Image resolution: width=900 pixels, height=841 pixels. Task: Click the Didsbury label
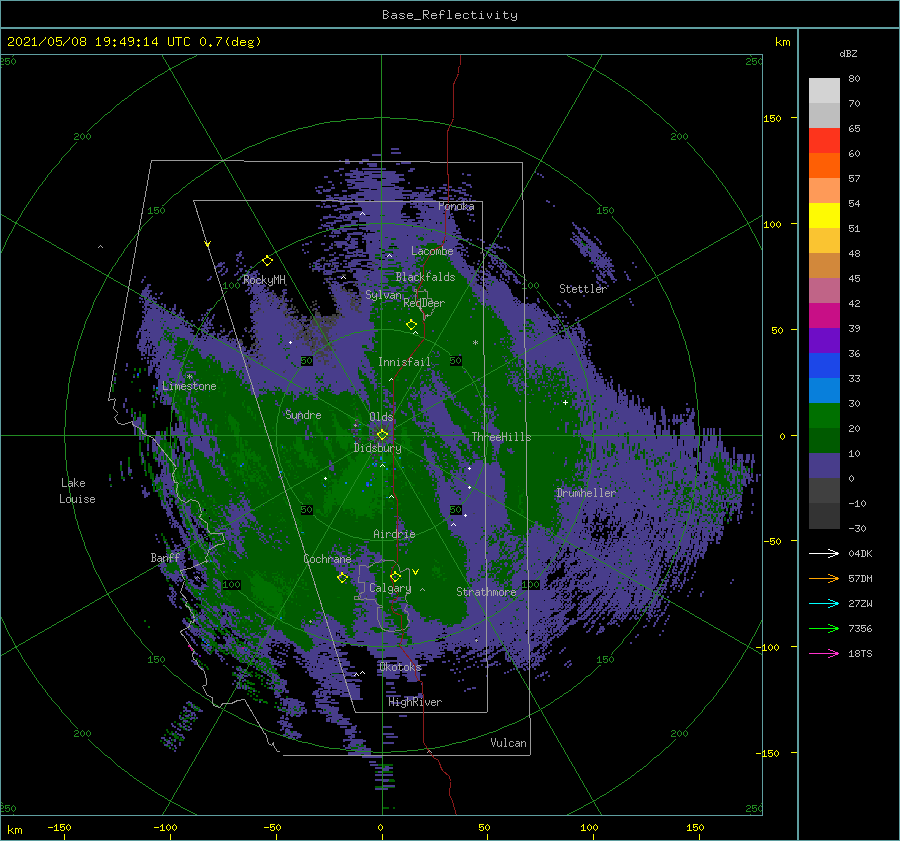(x=377, y=448)
